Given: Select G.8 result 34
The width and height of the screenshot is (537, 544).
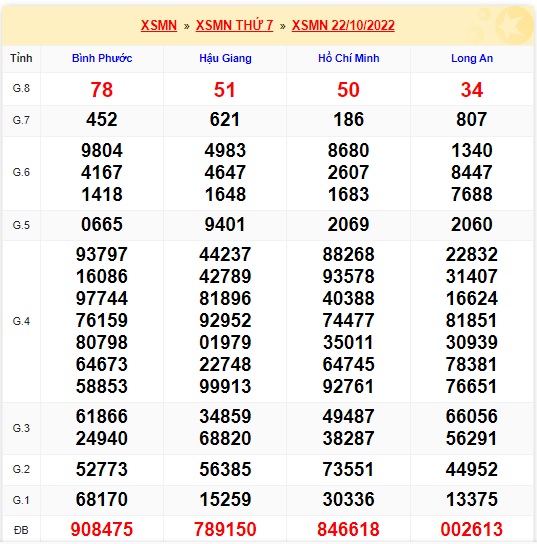Looking at the screenshot, I should click(472, 90).
